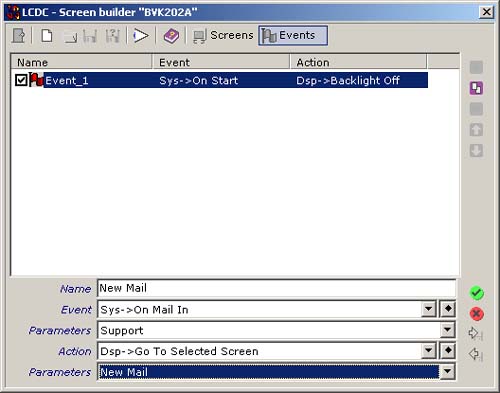Cancel changes with the red X icon

click(477, 314)
